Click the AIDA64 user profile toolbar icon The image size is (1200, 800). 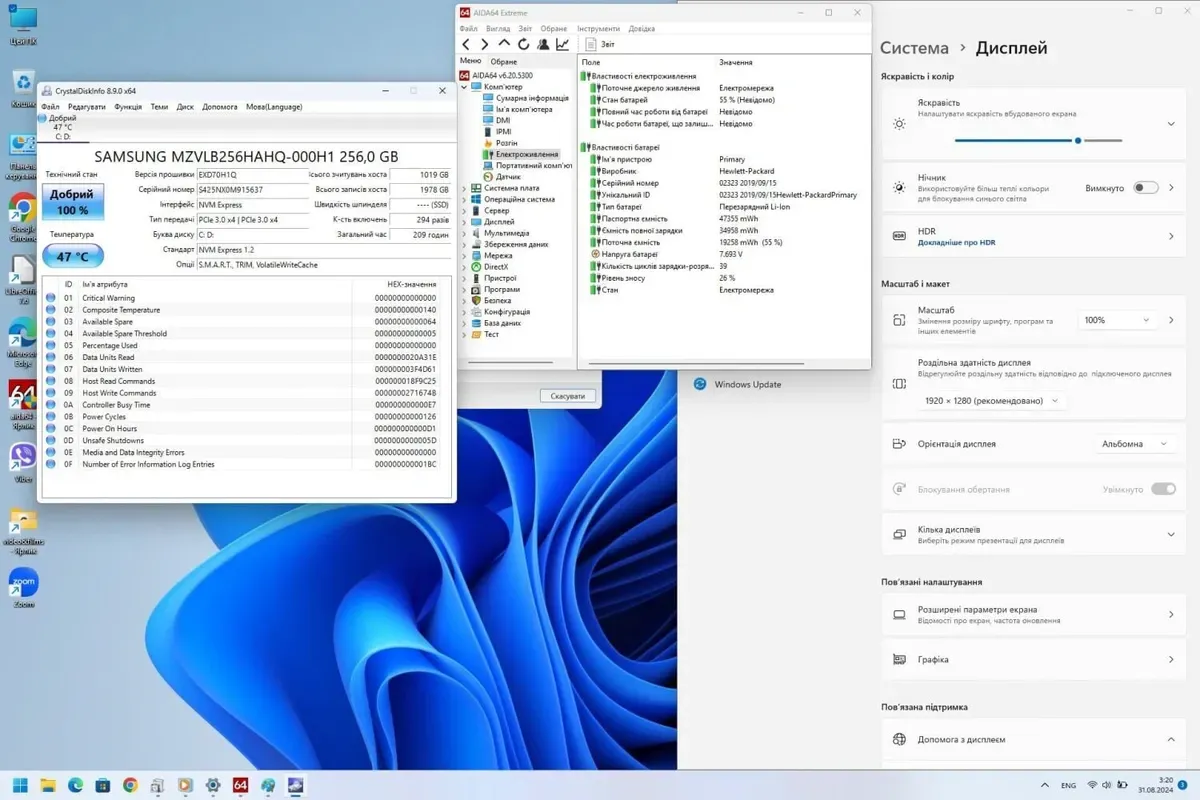point(543,44)
